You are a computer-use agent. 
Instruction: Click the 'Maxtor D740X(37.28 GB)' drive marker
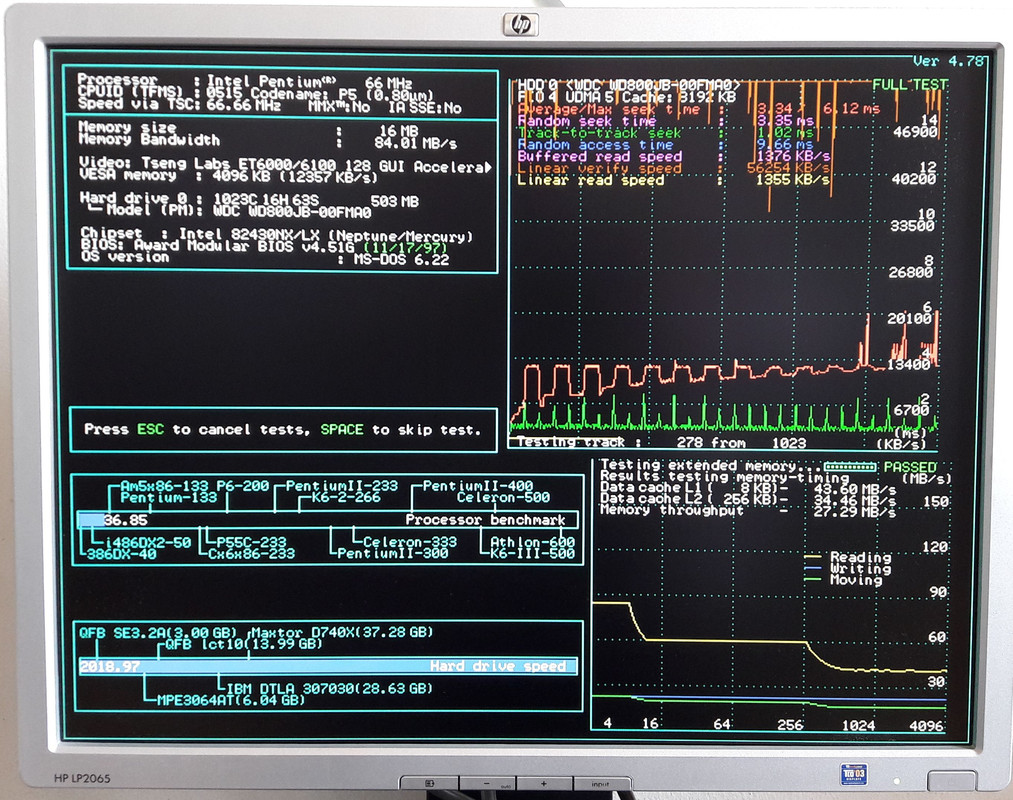pyautogui.click(x=342, y=632)
